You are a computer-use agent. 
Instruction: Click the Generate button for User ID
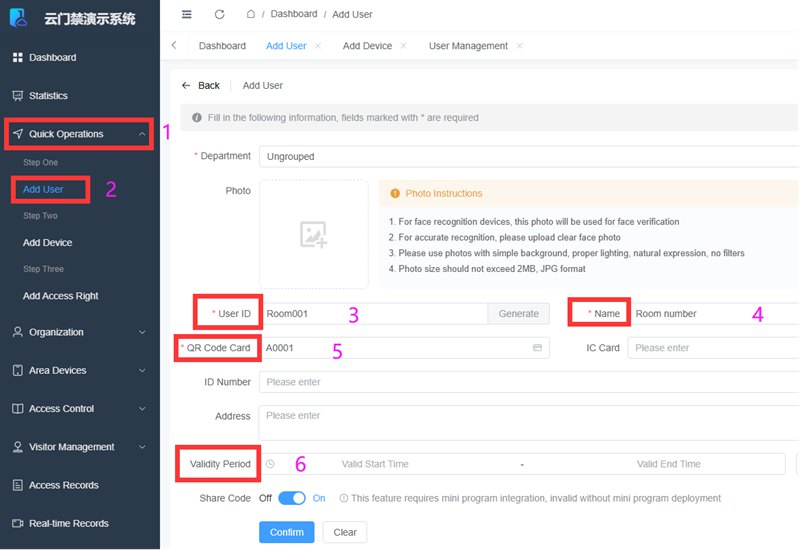[x=518, y=314]
